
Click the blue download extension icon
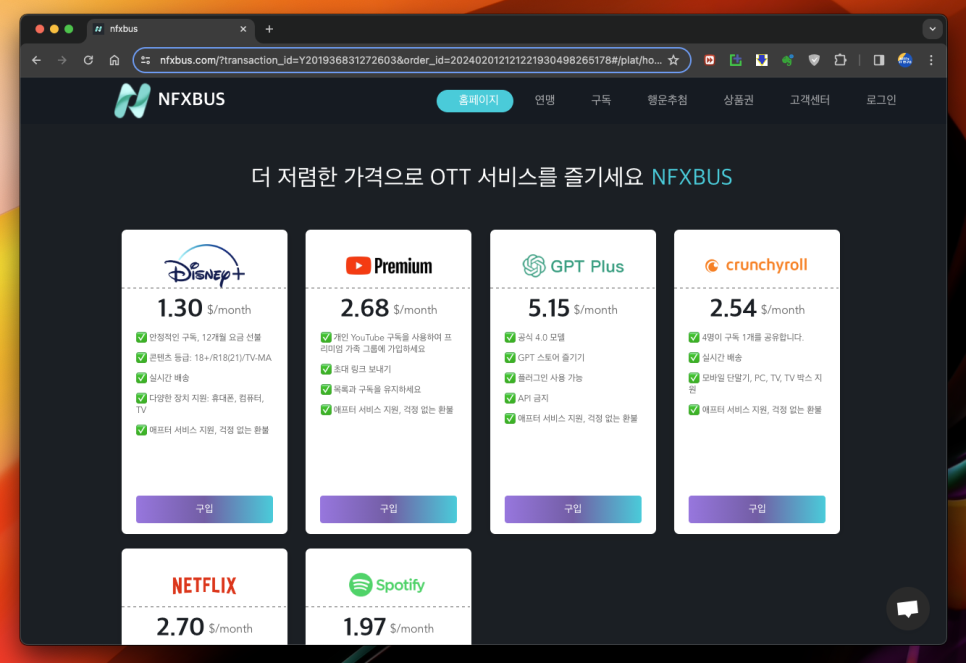(x=762, y=60)
